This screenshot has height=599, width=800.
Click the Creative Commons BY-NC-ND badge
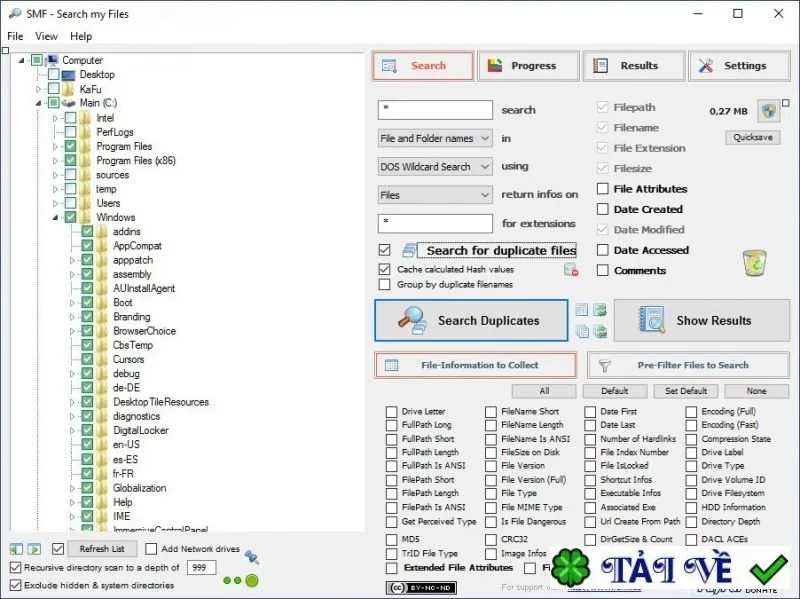coord(421,588)
